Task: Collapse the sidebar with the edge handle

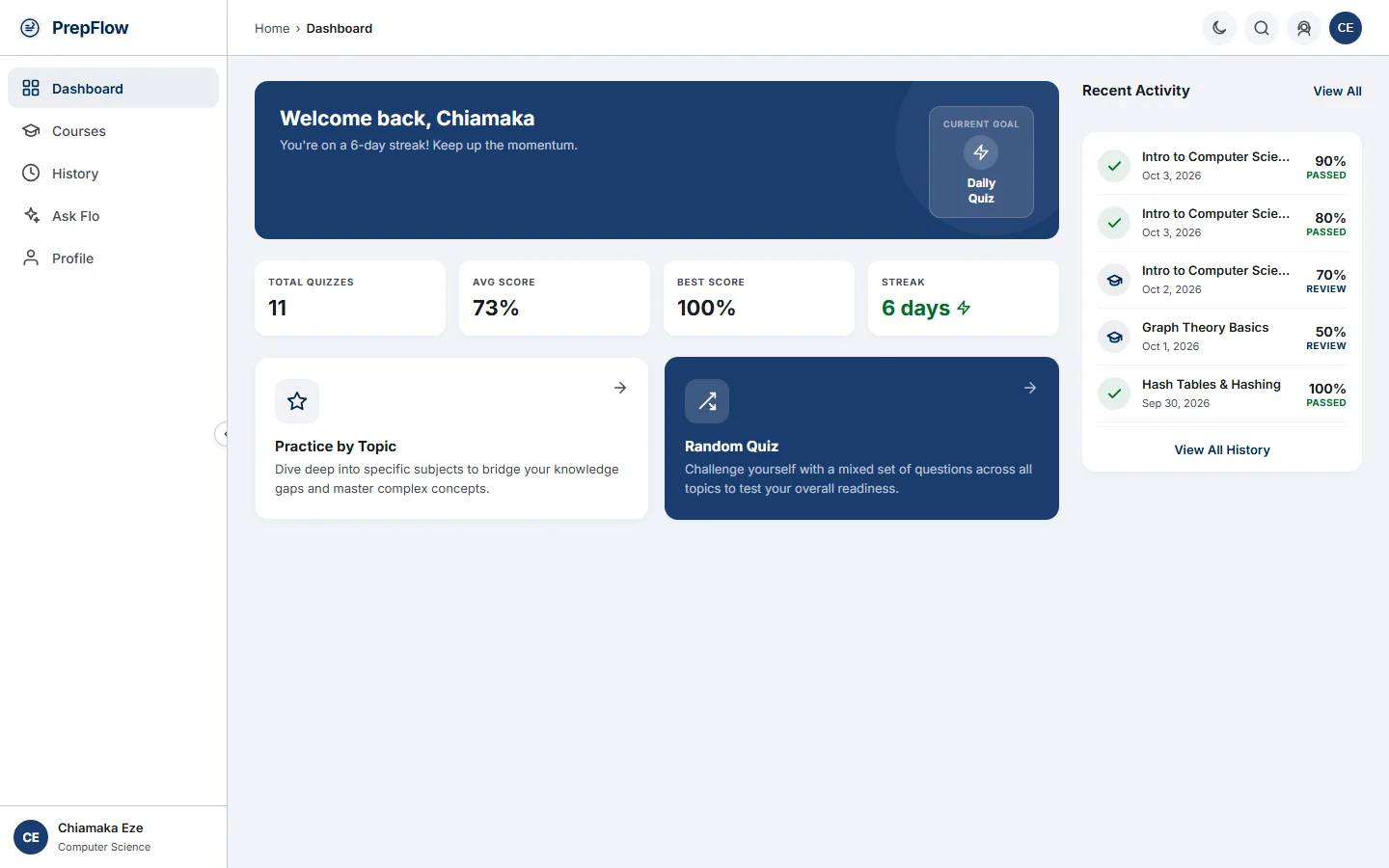Action: 223,434
